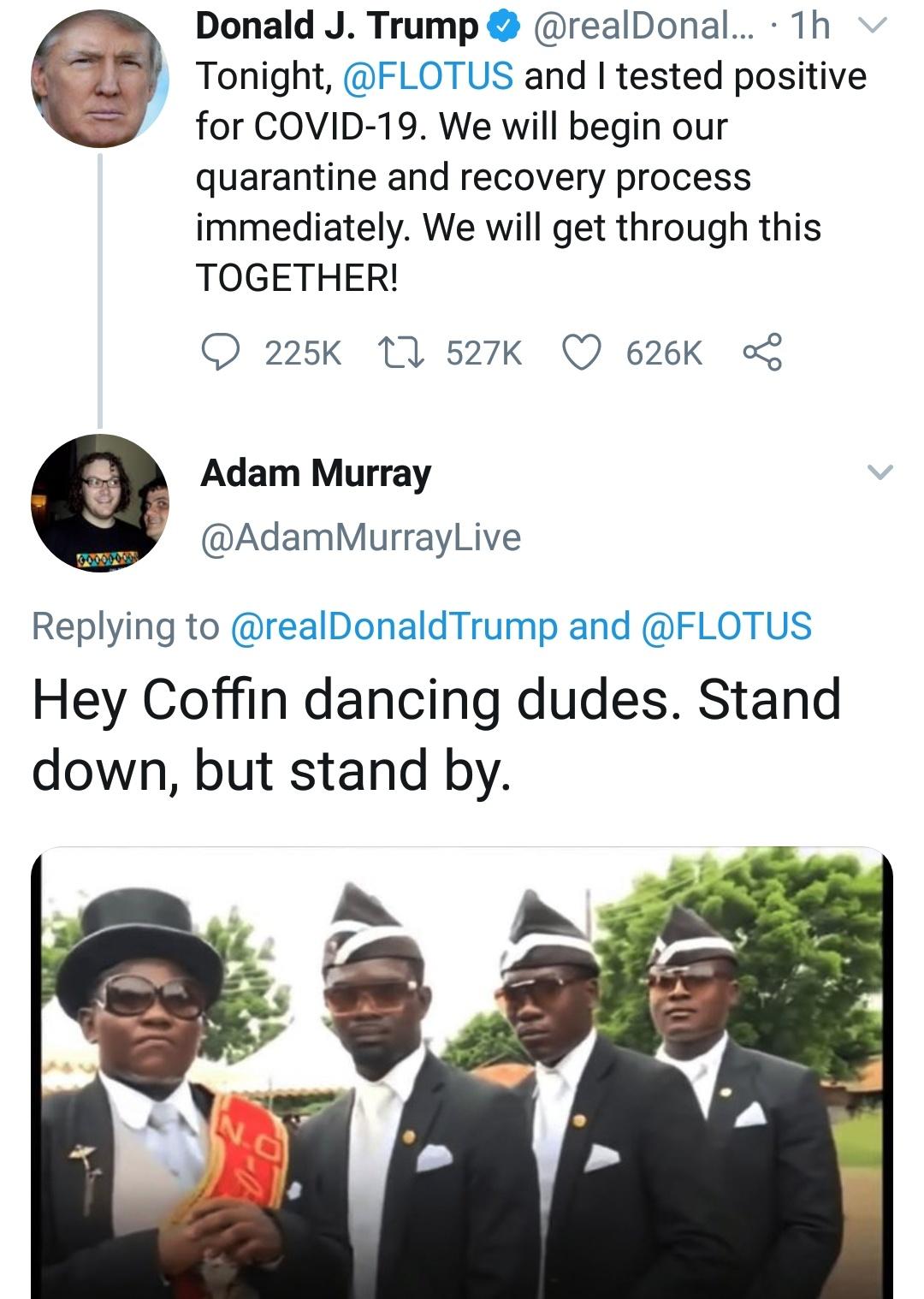This screenshot has width=924, height=1299.
Task: Open the profile picture beside Adam Murray
Action: [x=100, y=502]
